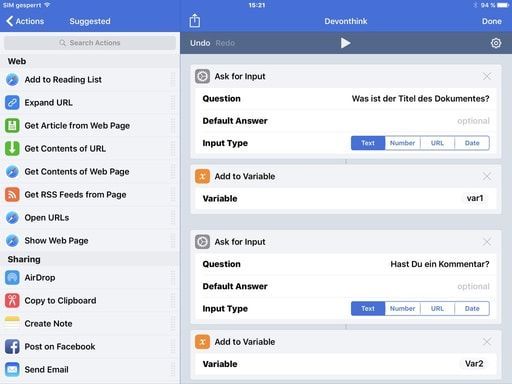Switch to the Suggested tab
Viewport: 512px width, 384px height.
coord(90,21)
